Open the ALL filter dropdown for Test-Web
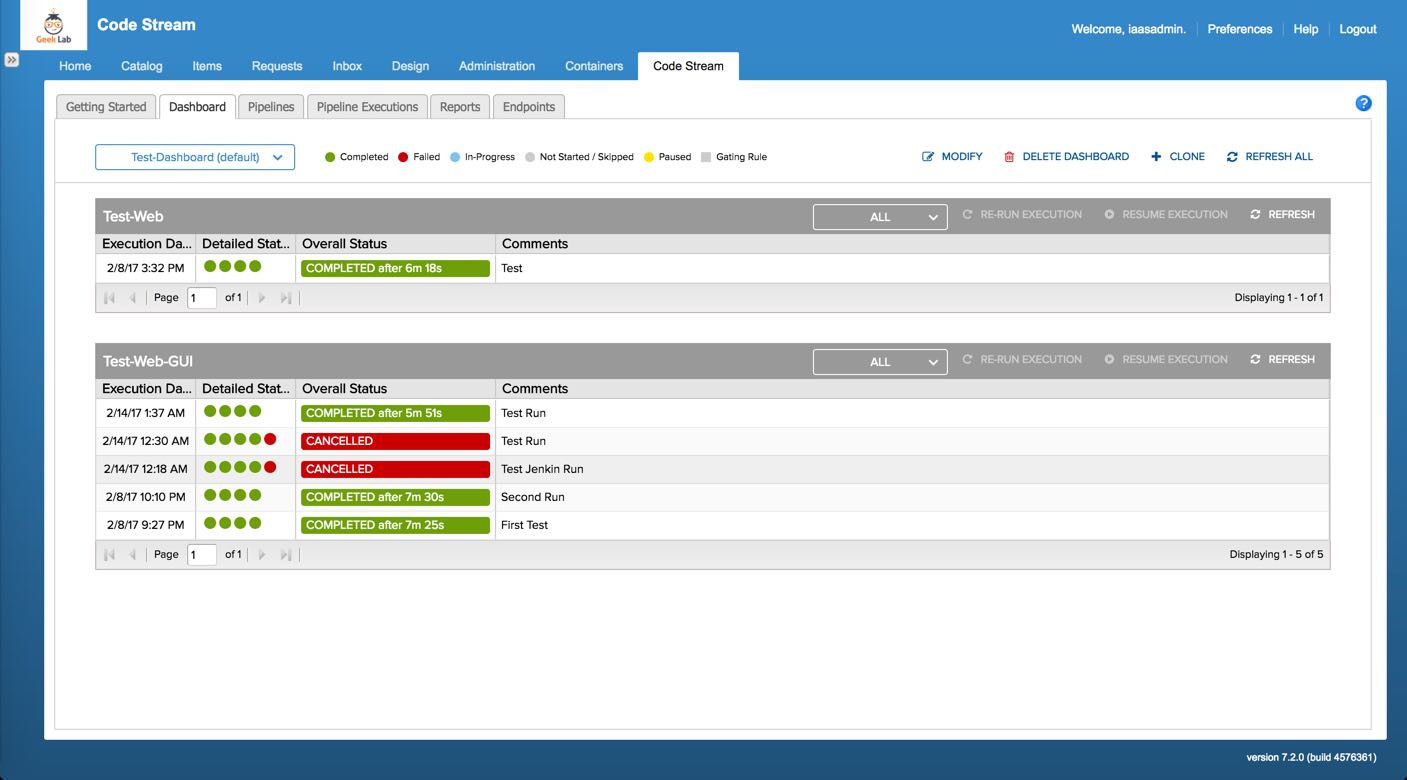 point(880,216)
